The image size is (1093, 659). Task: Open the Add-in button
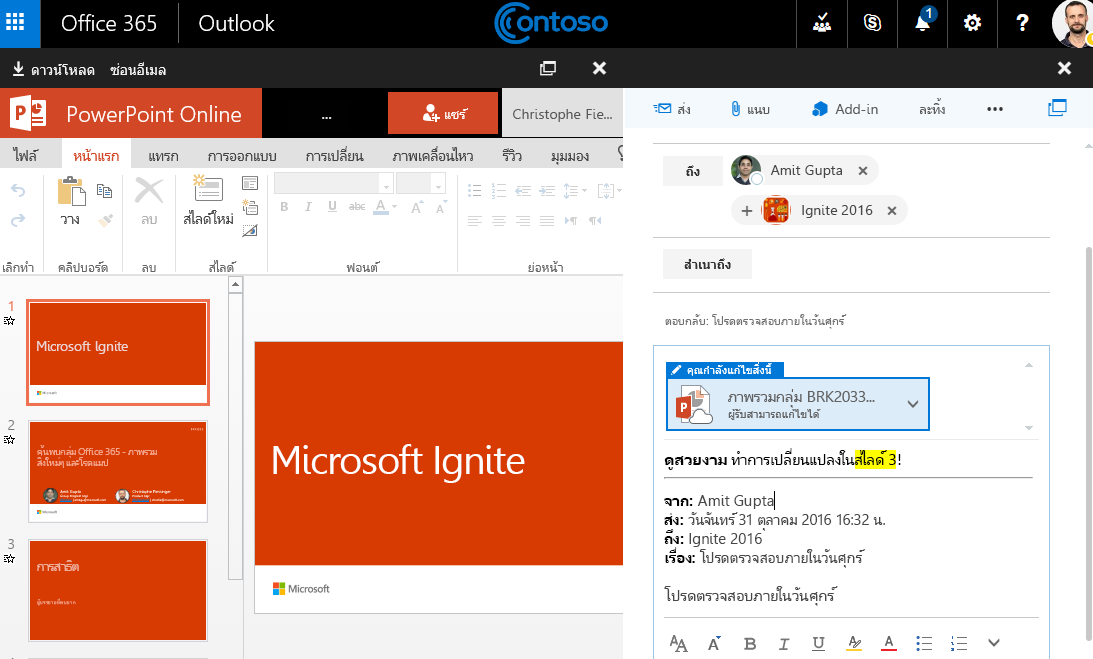point(845,109)
